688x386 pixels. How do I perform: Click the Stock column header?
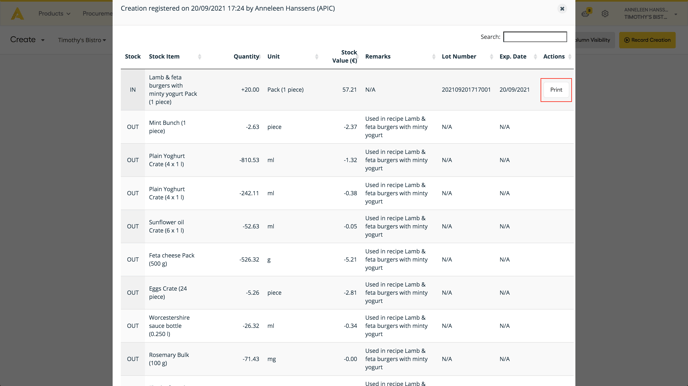coord(133,57)
